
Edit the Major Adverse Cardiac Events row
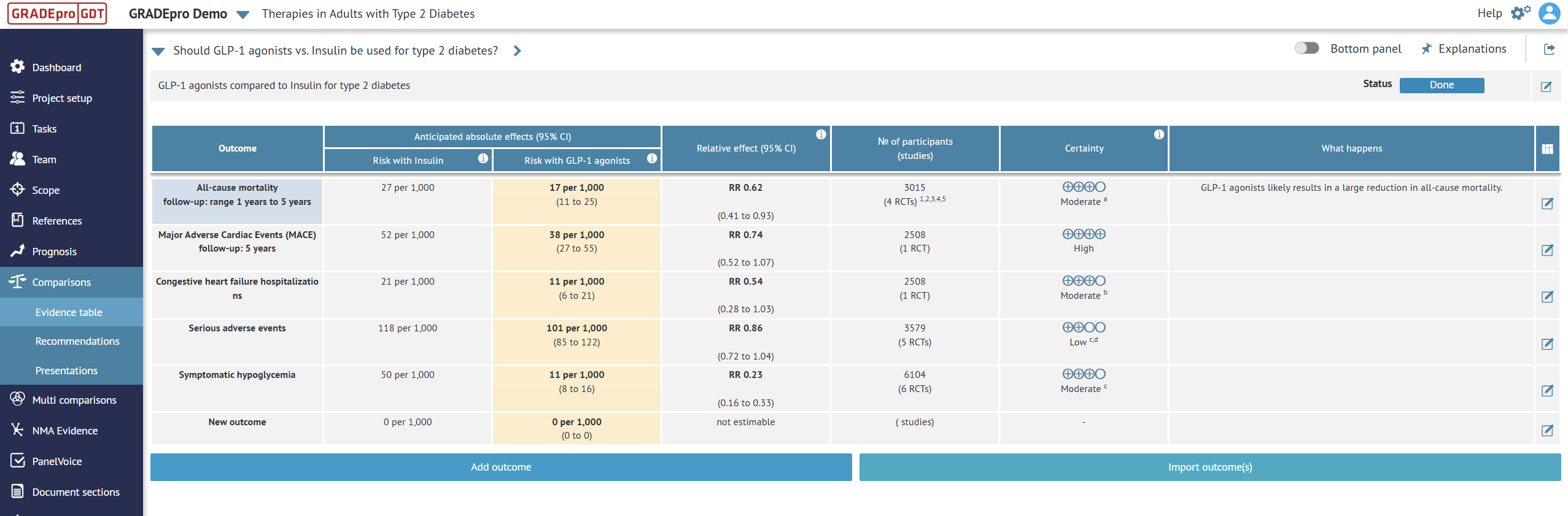pyautogui.click(x=1547, y=250)
